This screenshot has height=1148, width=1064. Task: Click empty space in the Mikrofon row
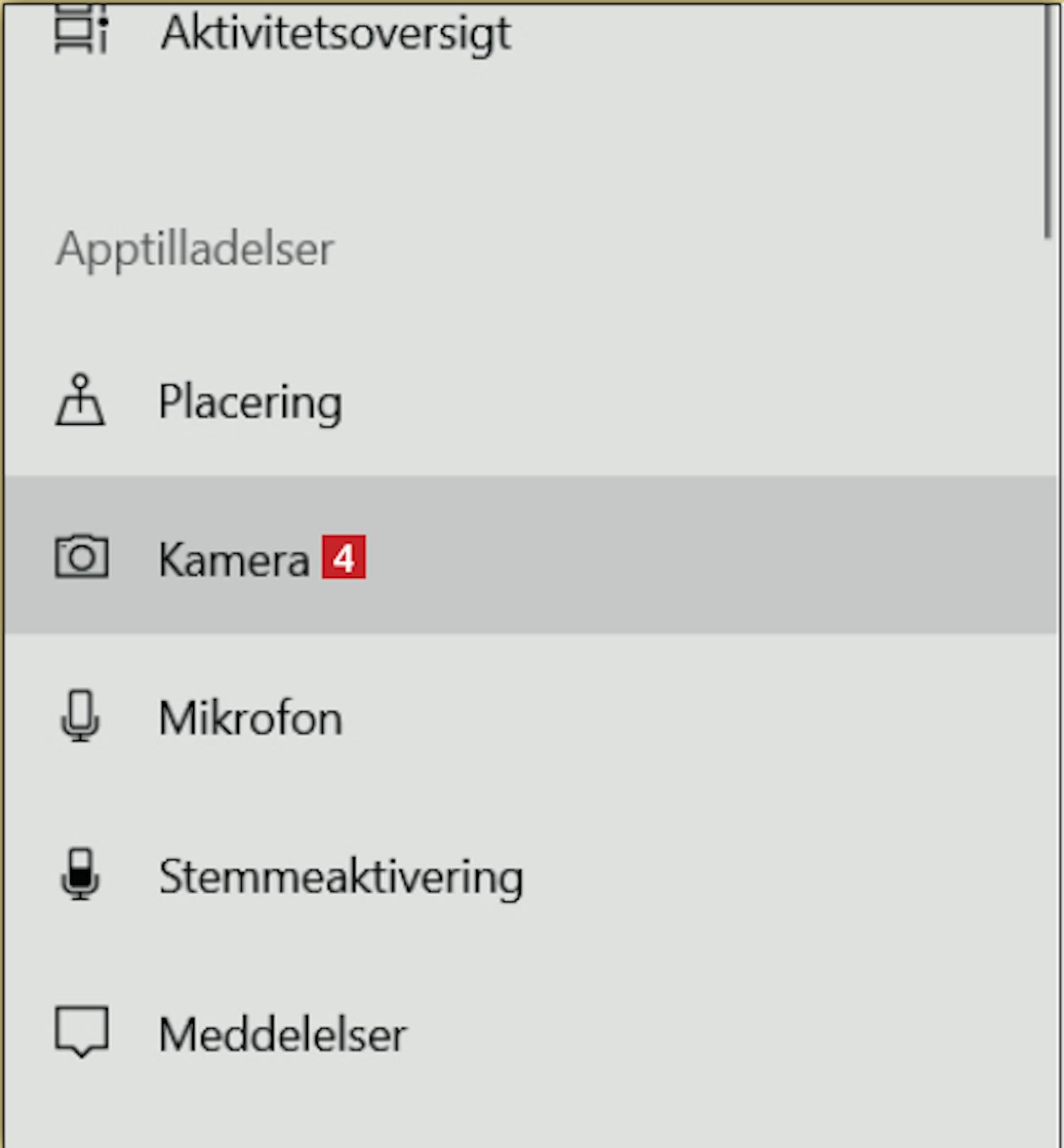[709, 716]
